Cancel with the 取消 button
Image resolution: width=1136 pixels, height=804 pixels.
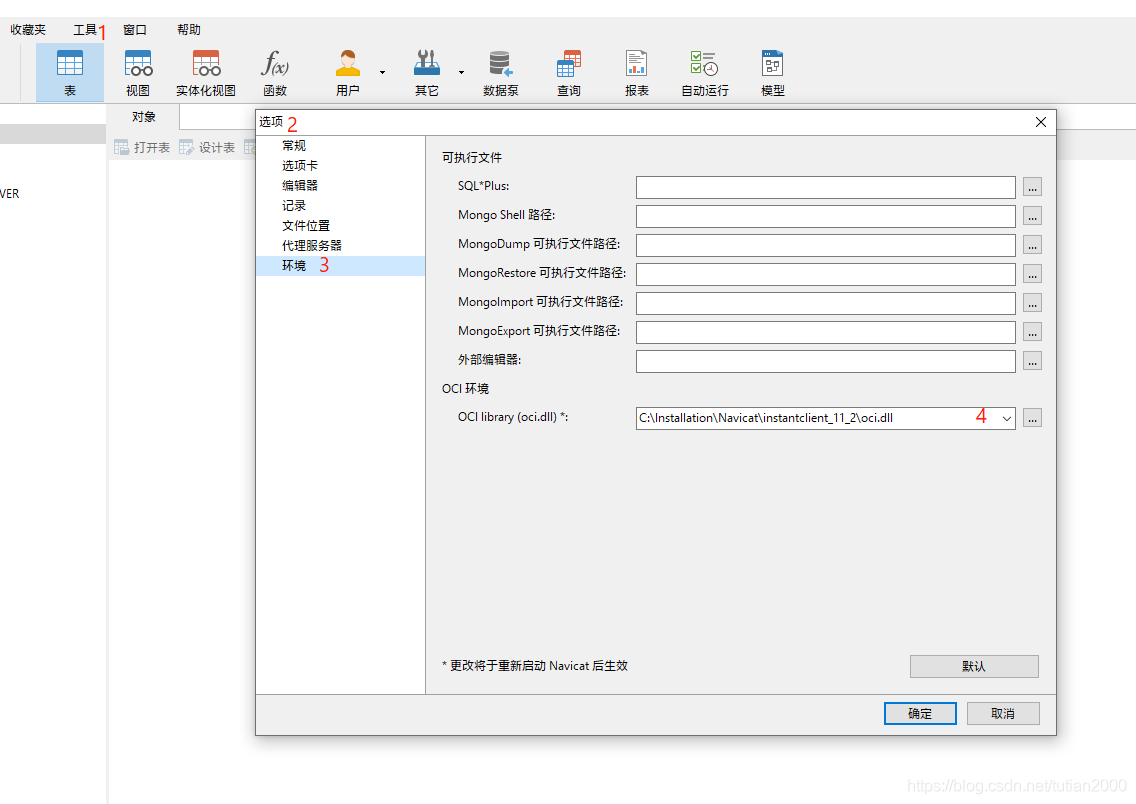(x=1003, y=713)
